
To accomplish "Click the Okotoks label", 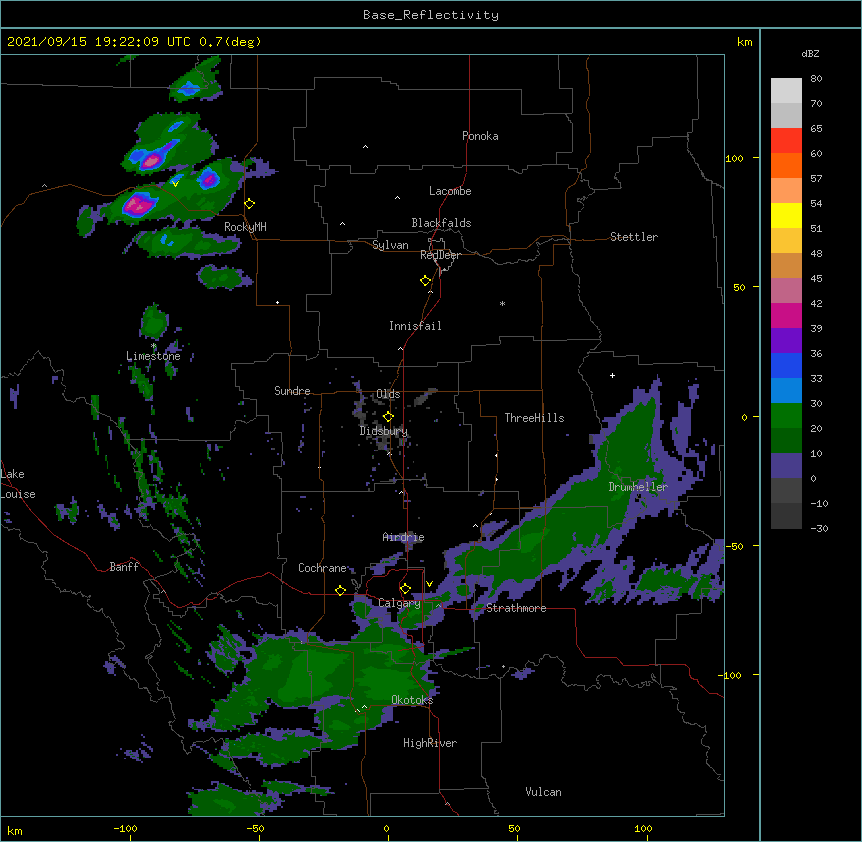I will (412, 700).
